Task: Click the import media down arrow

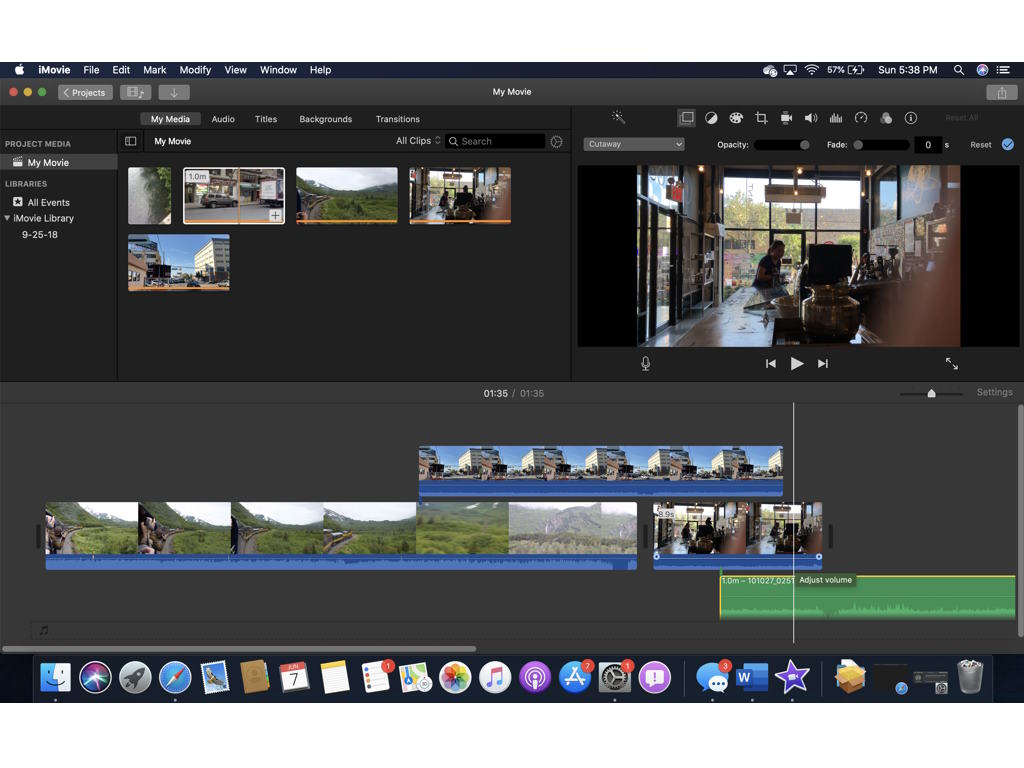Action: pyautogui.click(x=174, y=92)
